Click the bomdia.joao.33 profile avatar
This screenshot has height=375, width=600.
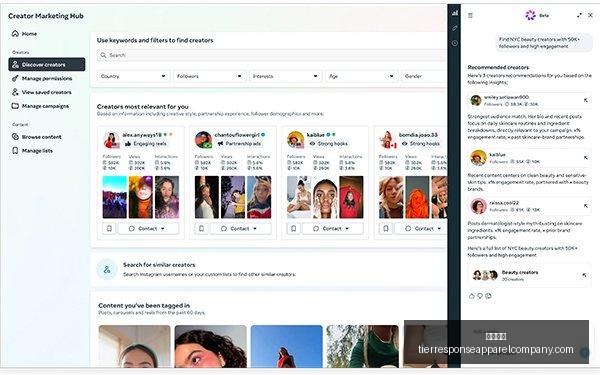[x=387, y=140]
